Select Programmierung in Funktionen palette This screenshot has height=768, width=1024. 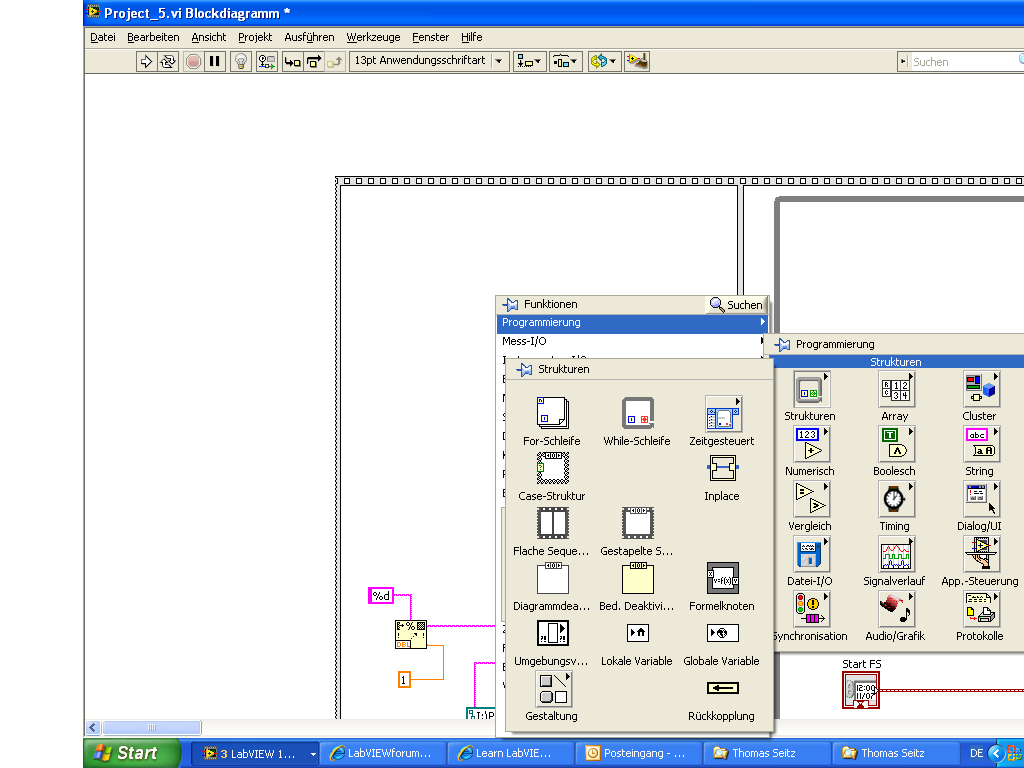(632, 323)
